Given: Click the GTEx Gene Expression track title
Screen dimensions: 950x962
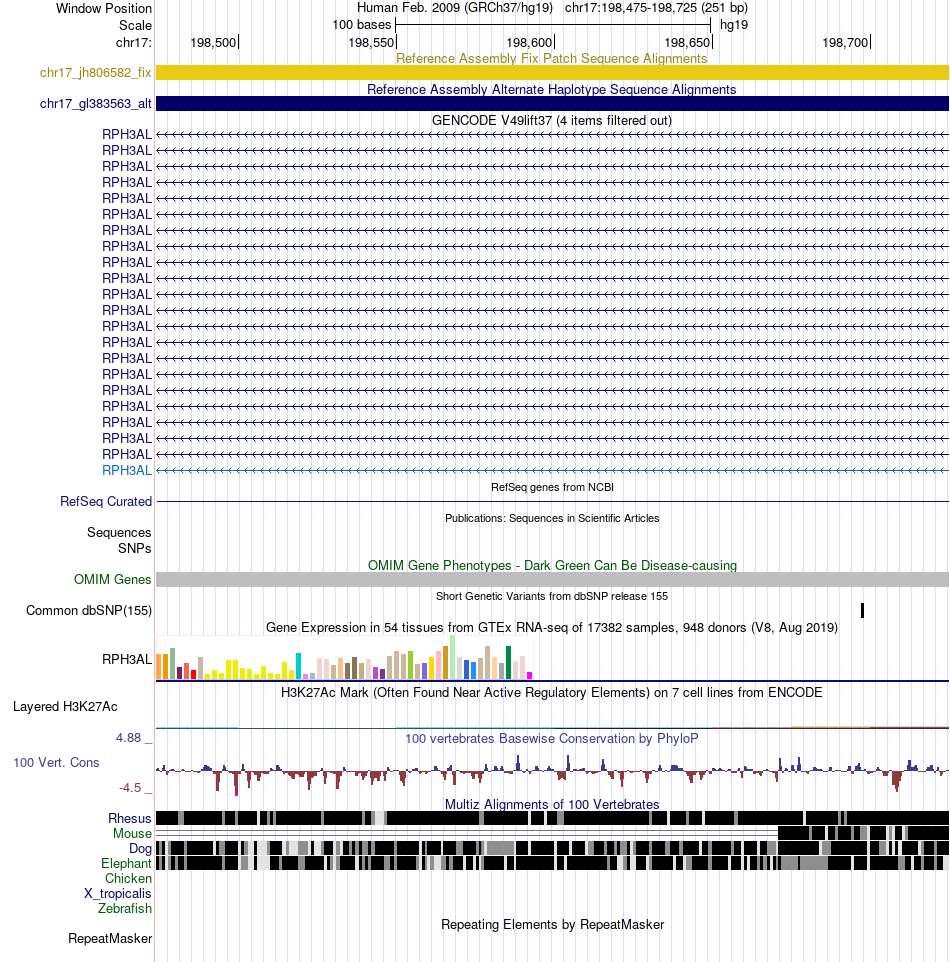Looking at the screenshot, I should click(x=552, y=627).
